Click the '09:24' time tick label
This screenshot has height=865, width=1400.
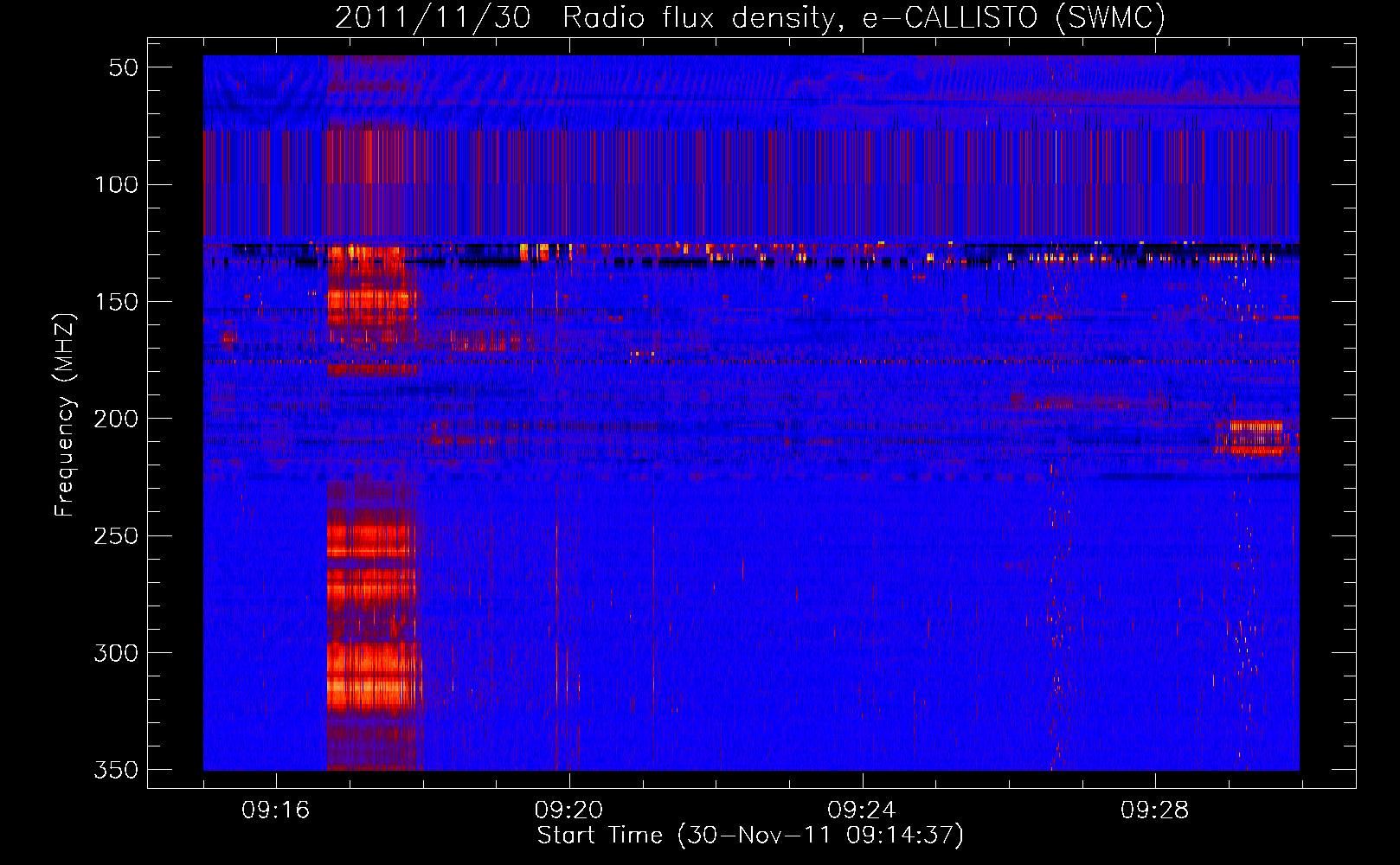tap(862, 811)
